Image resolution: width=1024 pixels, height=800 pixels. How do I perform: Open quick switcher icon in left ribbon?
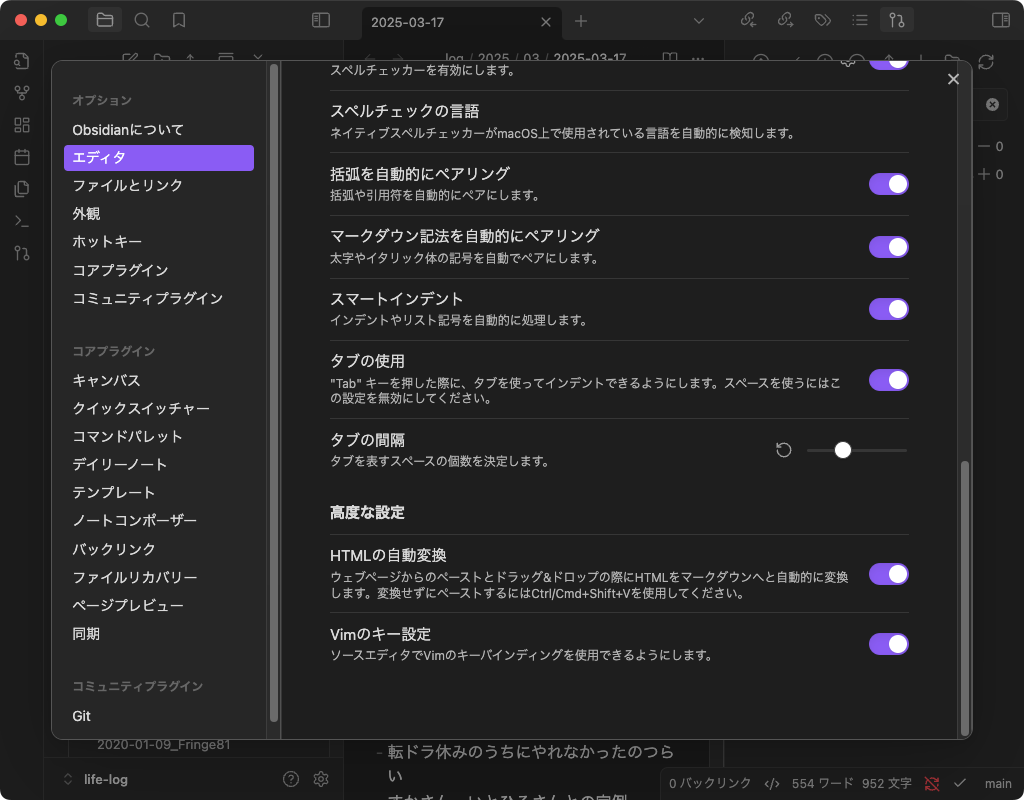pyautogui.click(x=22, y=61)
